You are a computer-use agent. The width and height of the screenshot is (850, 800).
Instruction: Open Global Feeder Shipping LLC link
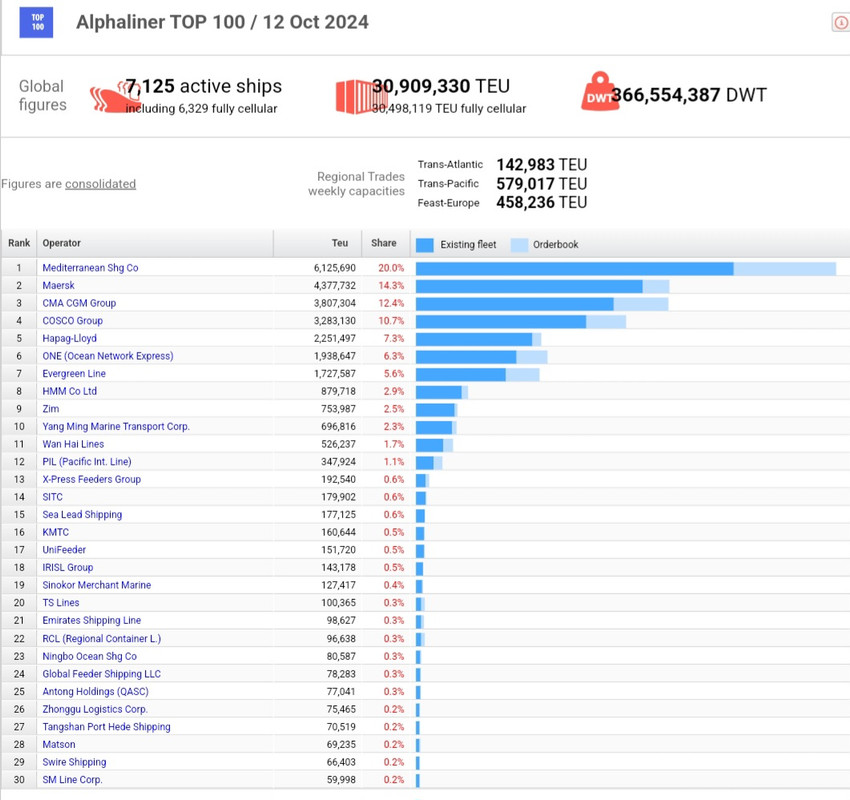101,674
